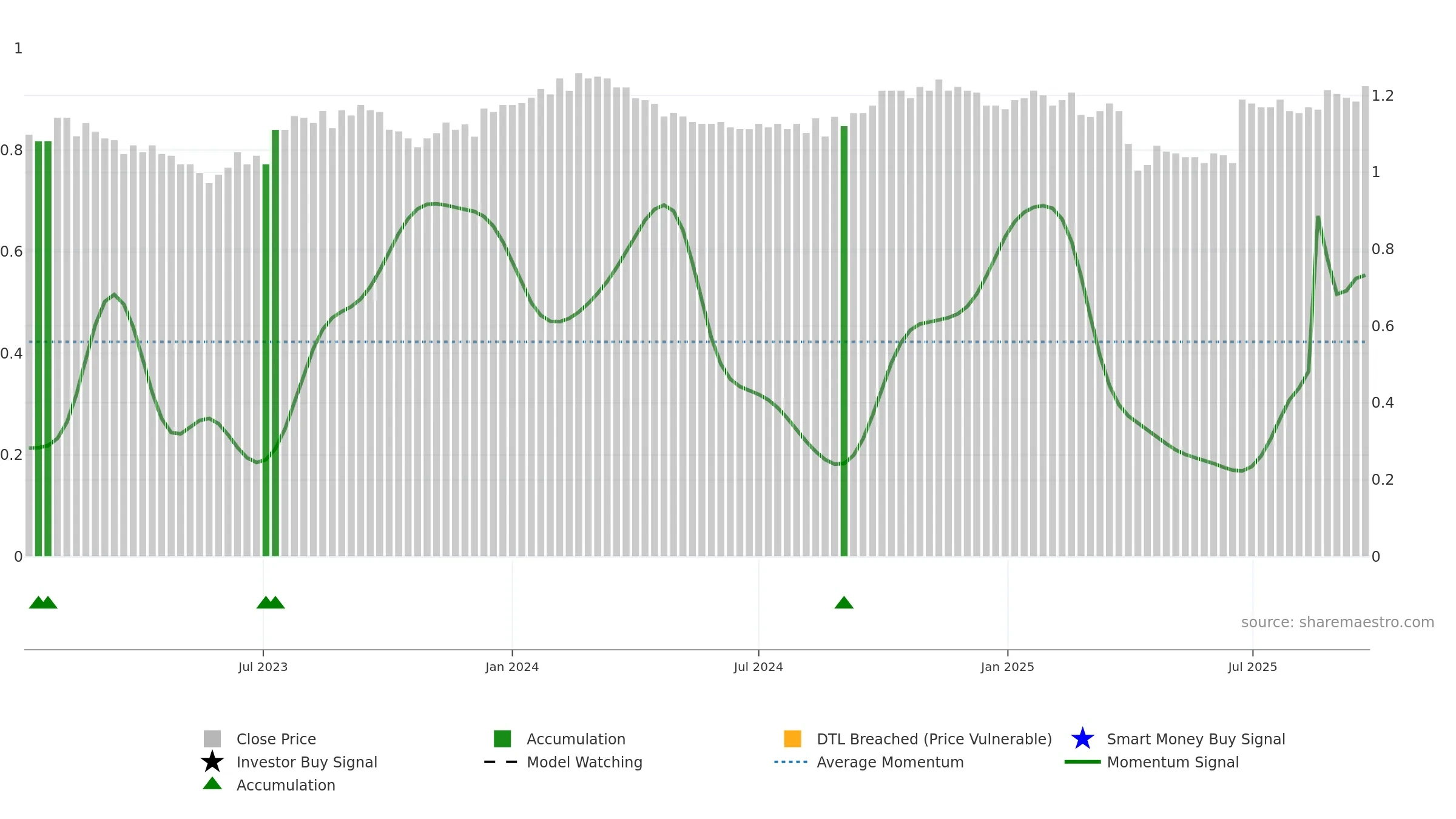This screenshot has width=1456, height=819.
Task: Click the first accumulation triangle at chart start
Action: point(38,602)
